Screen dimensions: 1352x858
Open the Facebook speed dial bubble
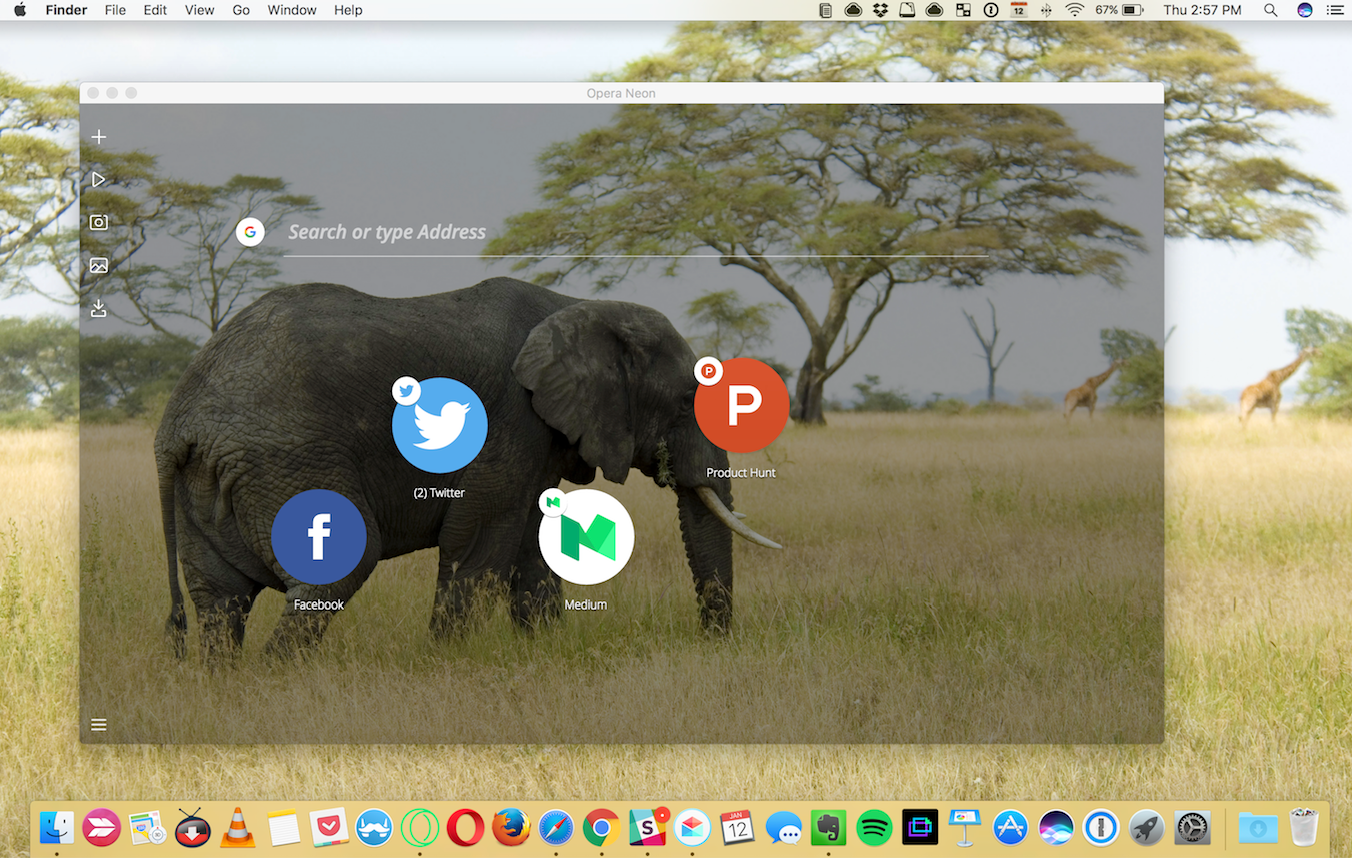[x=318, y=537]
